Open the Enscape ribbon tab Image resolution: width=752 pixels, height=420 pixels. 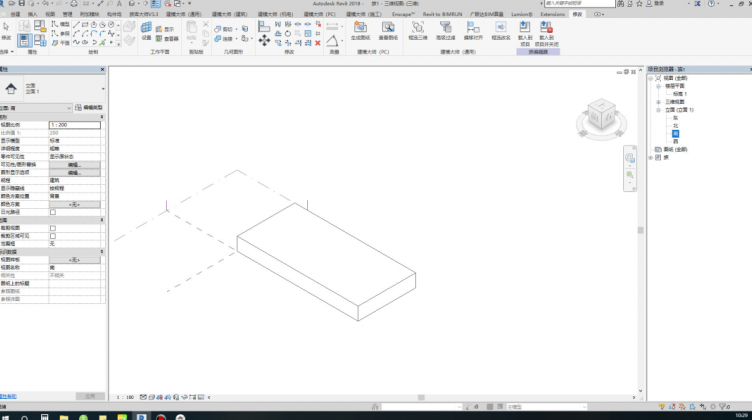point(403,14)
